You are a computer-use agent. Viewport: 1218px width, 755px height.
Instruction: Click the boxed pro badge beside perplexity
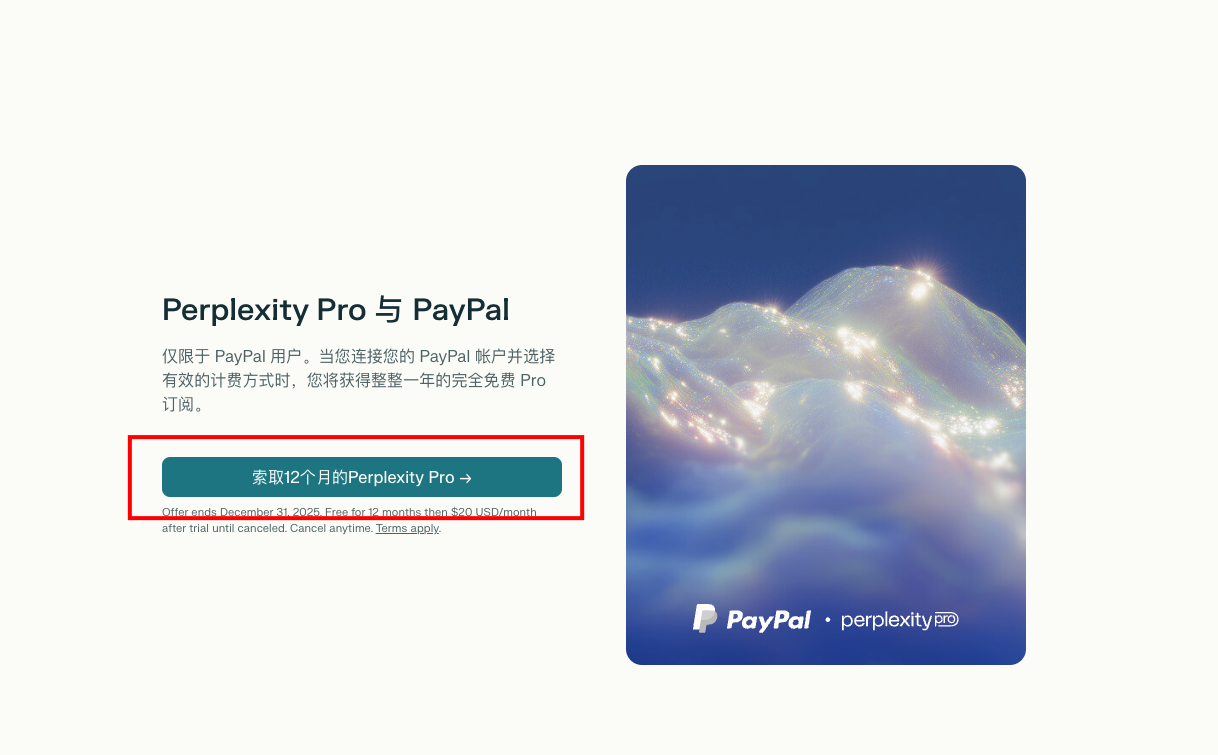946,620
